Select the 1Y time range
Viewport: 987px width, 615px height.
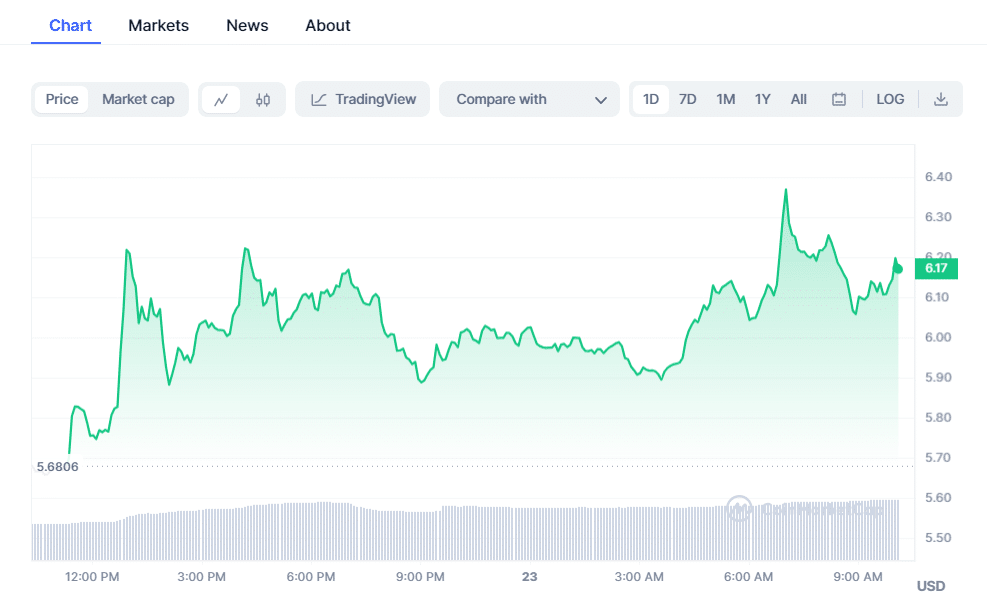[x=763, y=99]
